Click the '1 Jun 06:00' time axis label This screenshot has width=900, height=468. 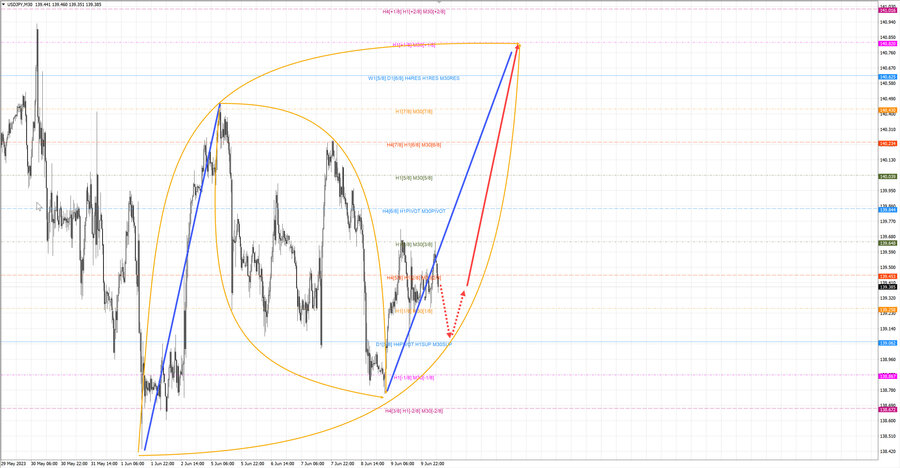[133, 463]
